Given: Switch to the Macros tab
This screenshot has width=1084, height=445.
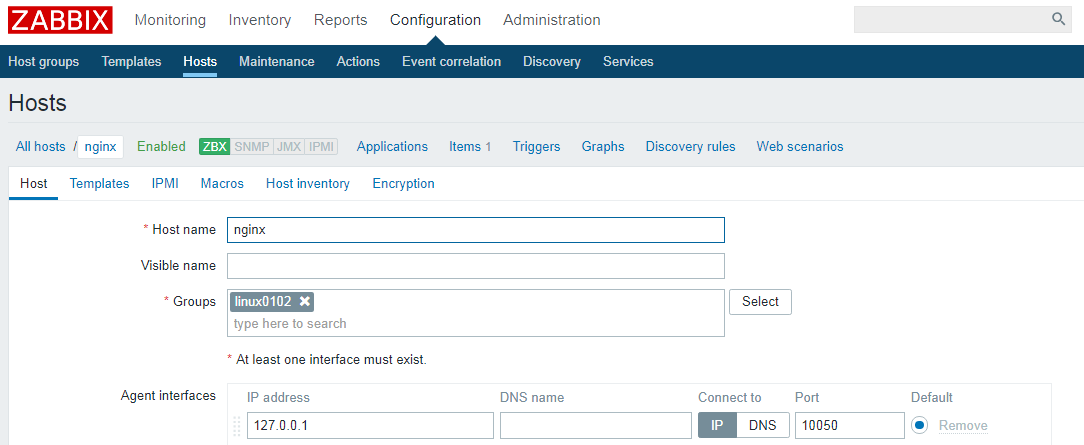Looking at the screenshot, I should click(222, 184).
